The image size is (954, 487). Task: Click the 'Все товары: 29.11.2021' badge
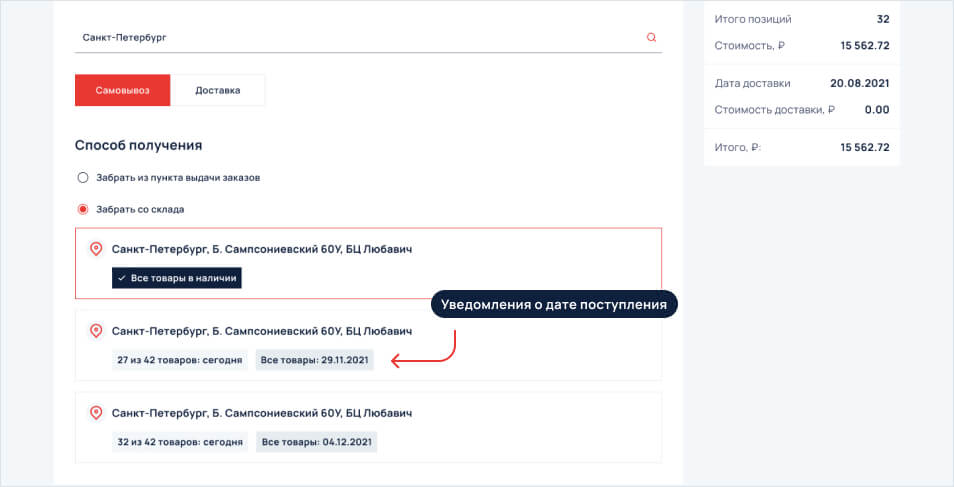coord(315,360)
